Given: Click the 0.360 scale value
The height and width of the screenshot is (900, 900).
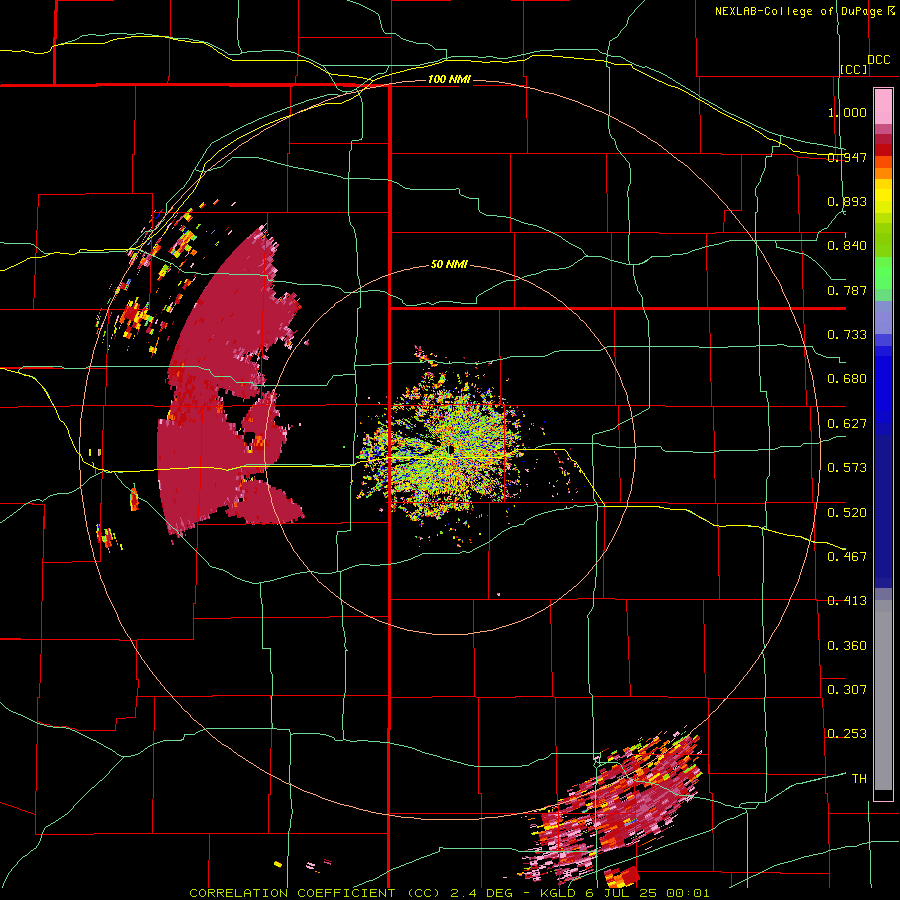Looking at the screenshot, I should point(847,646).
